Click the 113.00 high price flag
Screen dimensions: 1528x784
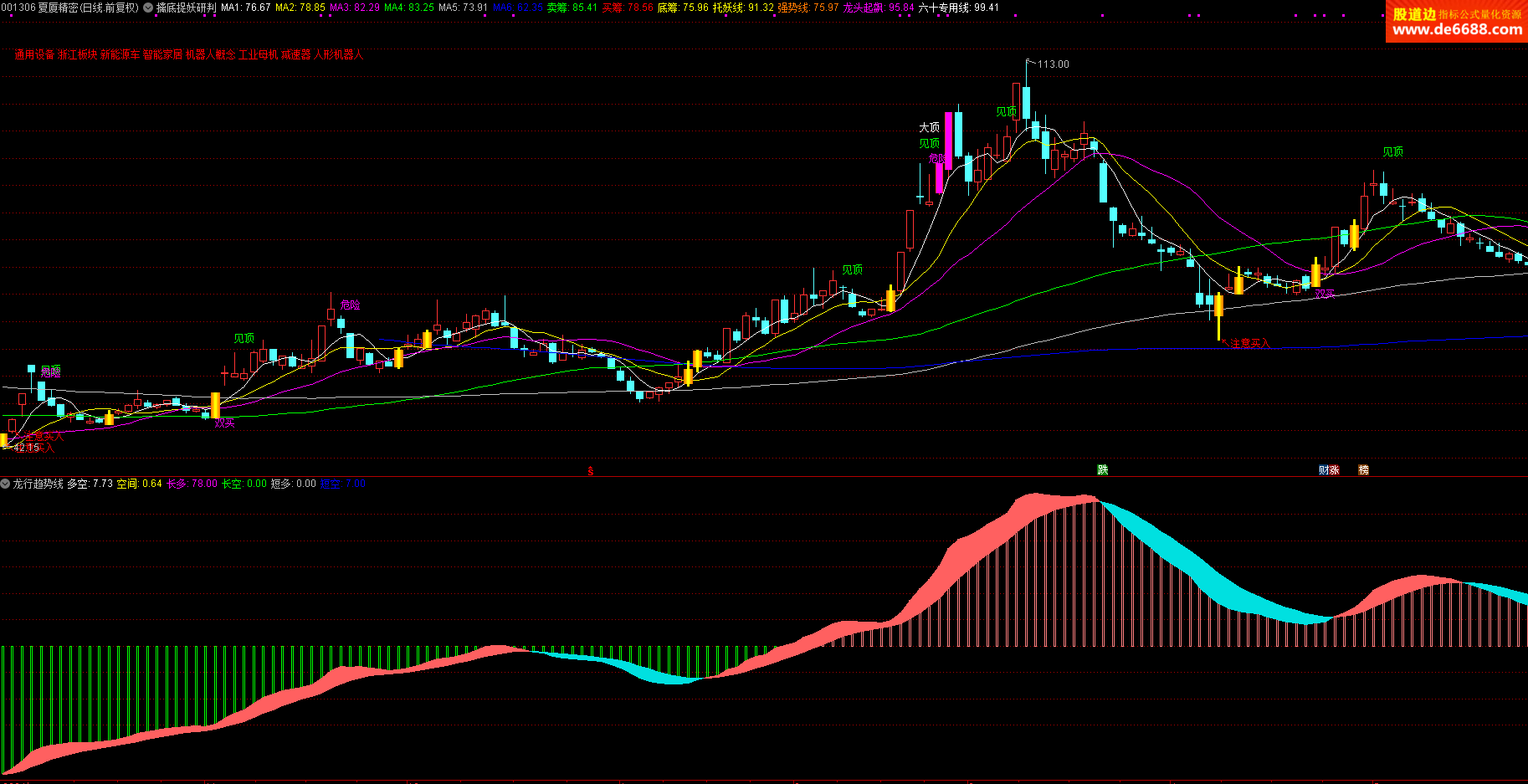(1052, 64)
